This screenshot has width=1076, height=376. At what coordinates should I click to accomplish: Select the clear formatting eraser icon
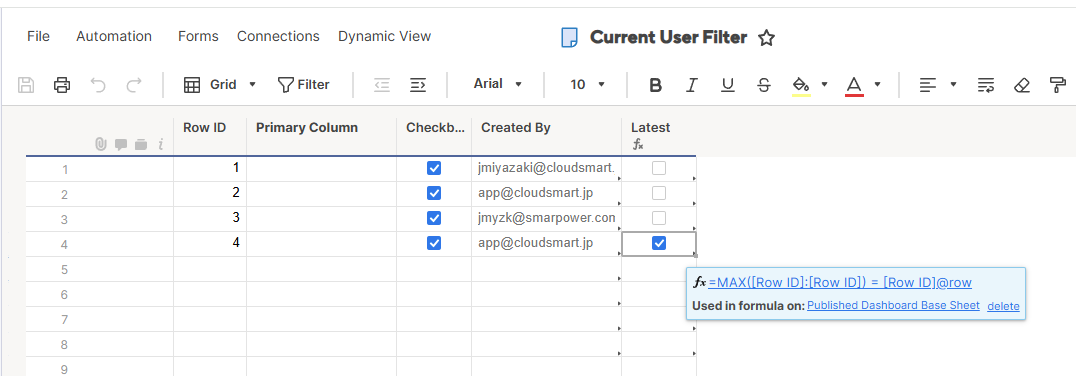coord(1022,85)
